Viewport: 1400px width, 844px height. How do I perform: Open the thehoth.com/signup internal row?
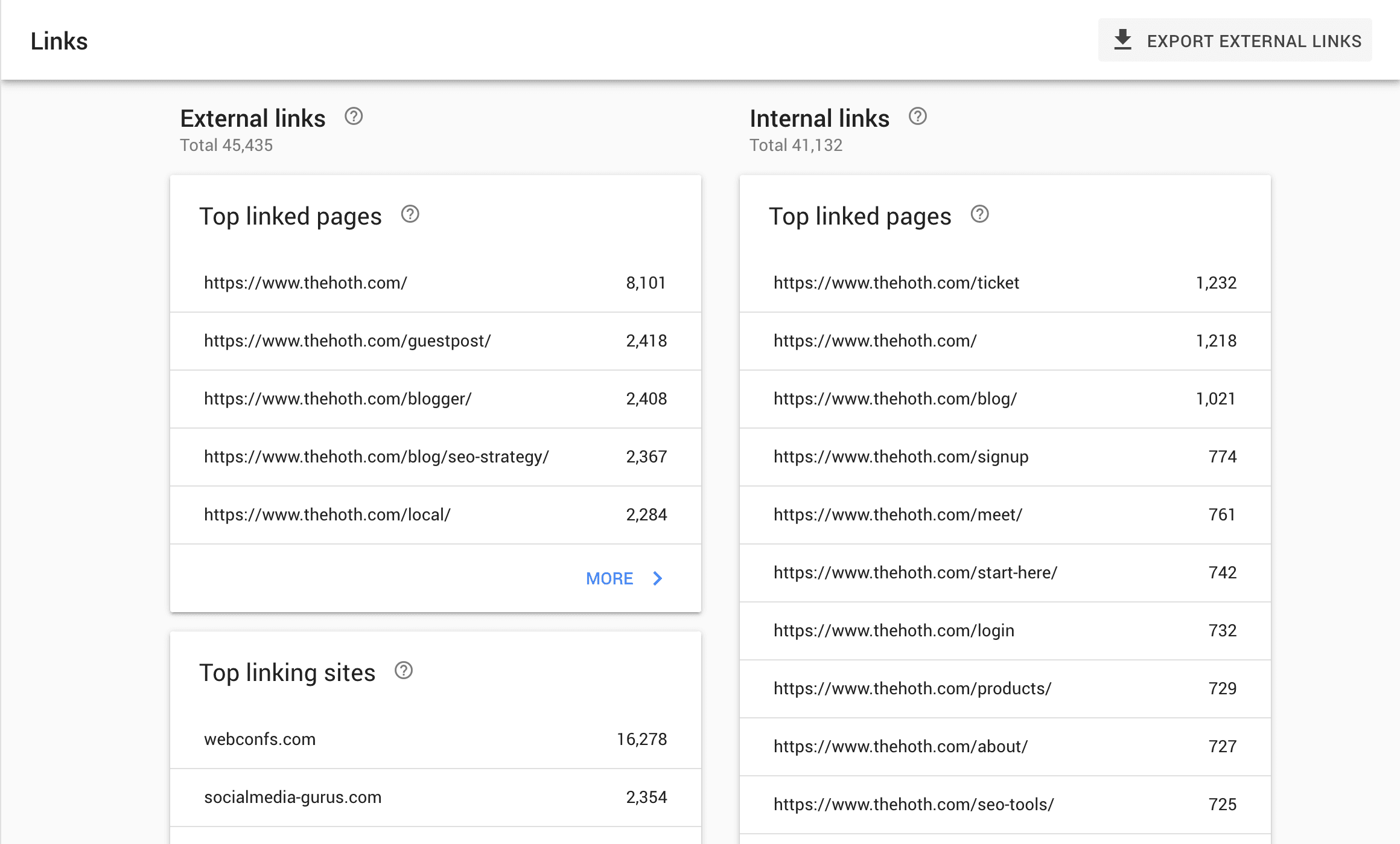tap(1005, 457)
